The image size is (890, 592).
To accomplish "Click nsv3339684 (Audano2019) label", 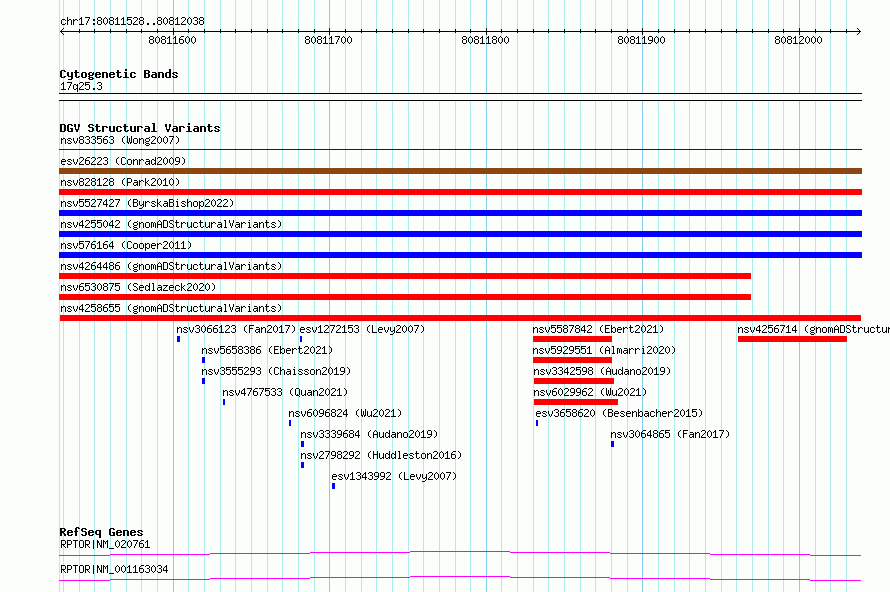I will [x=369, y=434].
